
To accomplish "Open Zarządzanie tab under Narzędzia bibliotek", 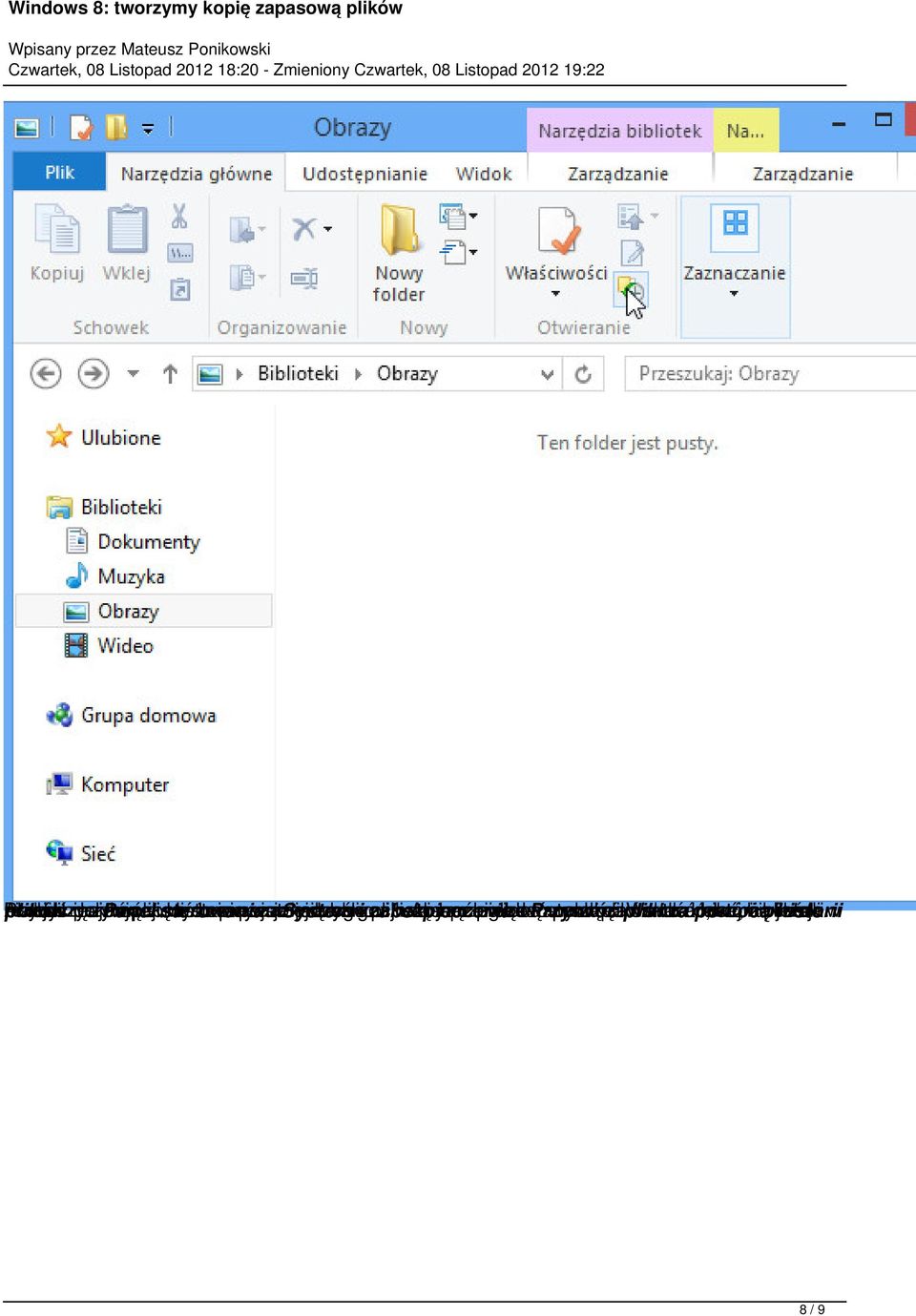I will click(618, 174).
